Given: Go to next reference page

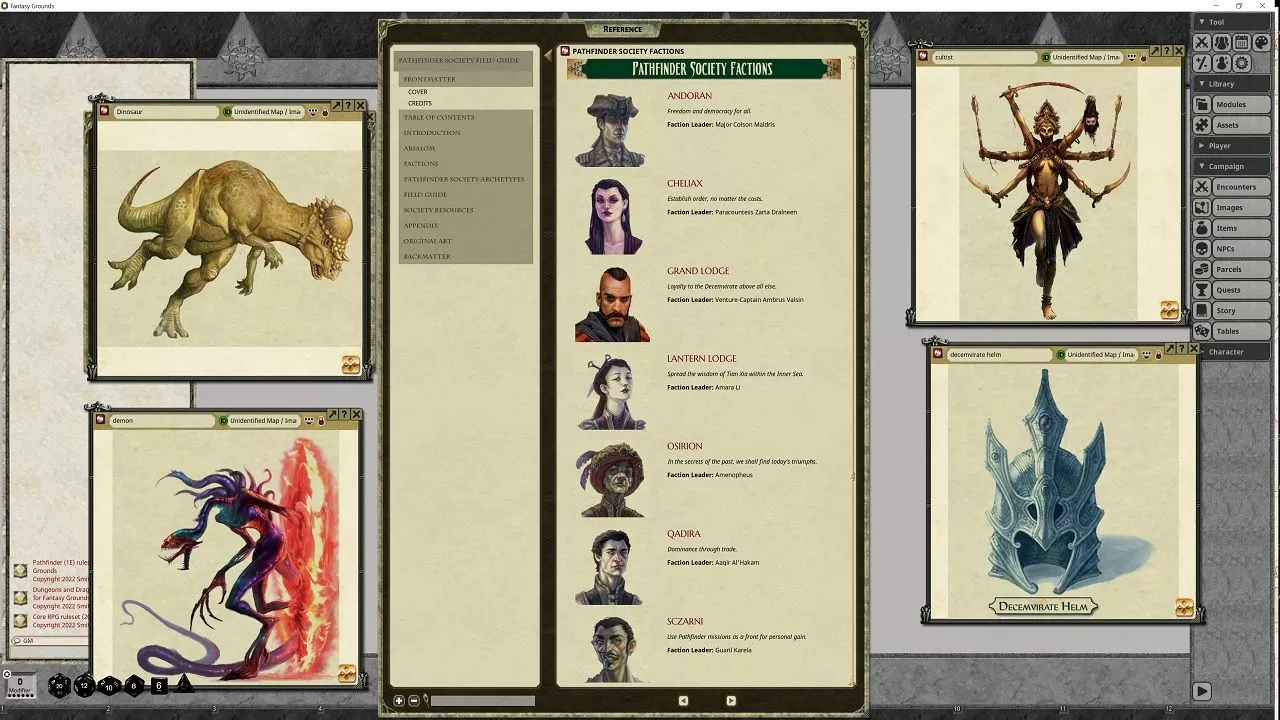Looking at the screenshot, I should point(731,701).
